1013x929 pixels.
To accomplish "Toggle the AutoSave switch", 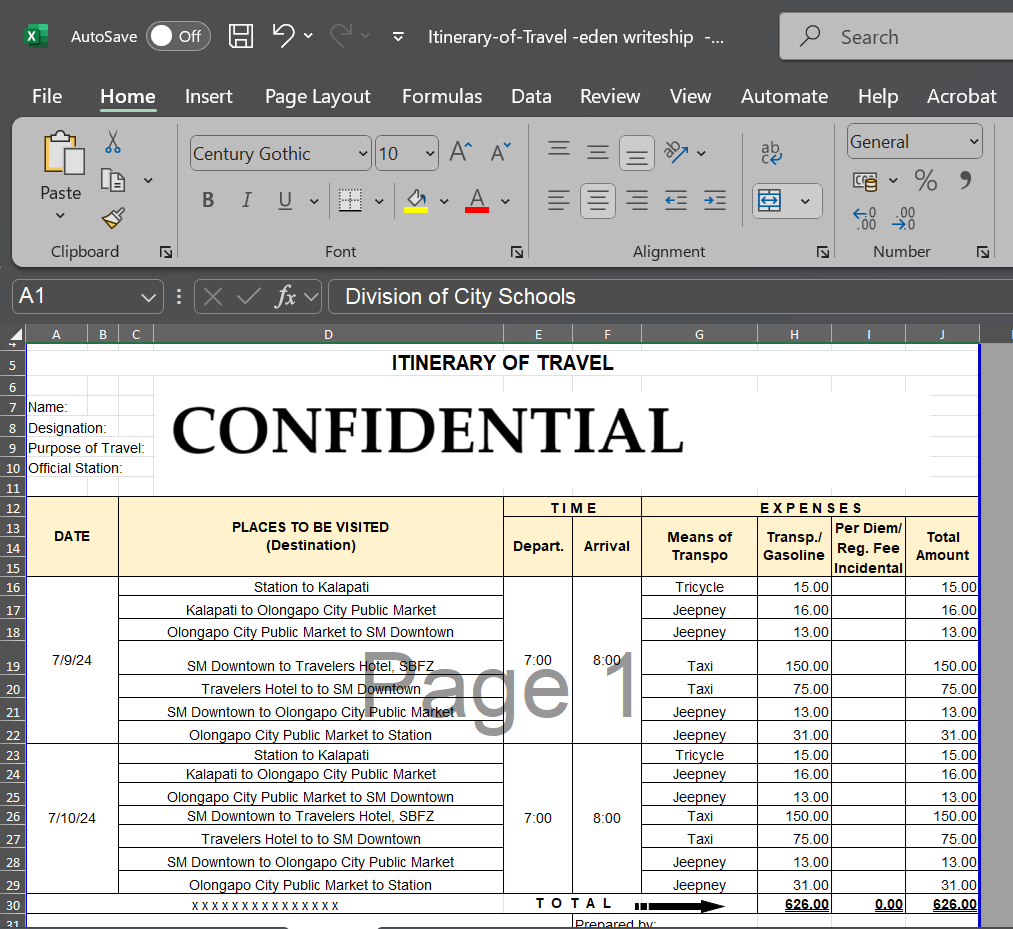I will (178, 37).
